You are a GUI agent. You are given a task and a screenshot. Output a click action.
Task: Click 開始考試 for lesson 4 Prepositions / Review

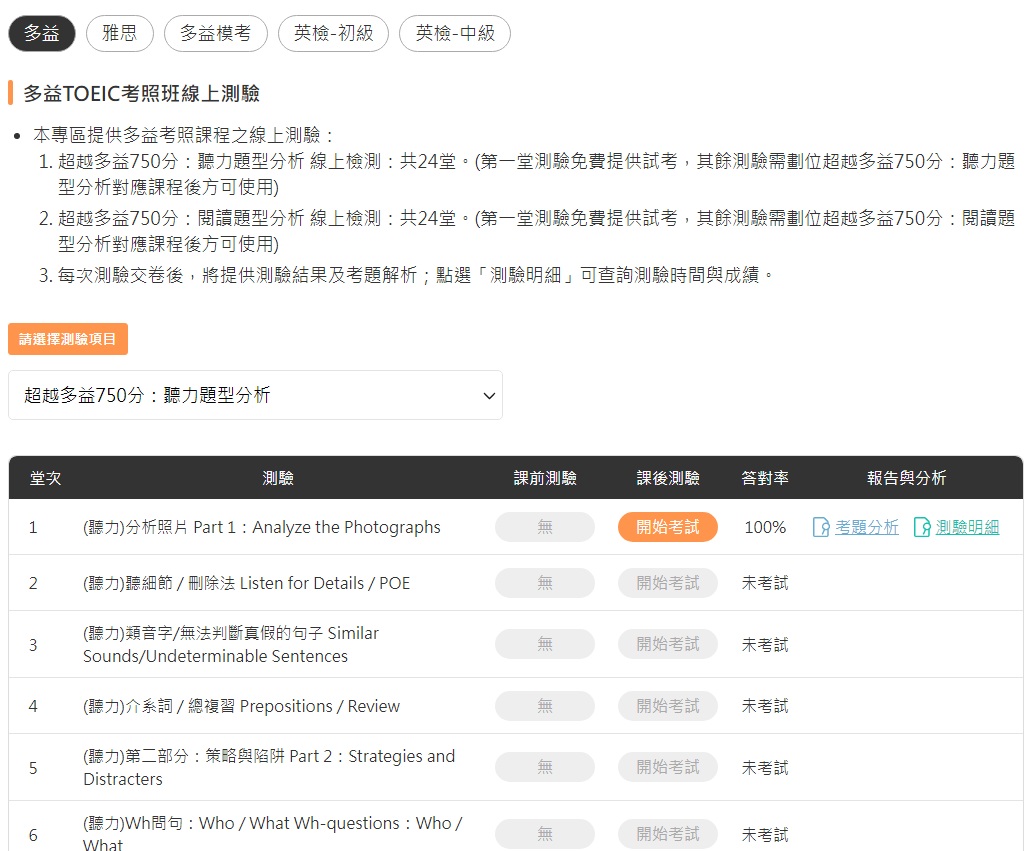(668, 706)
